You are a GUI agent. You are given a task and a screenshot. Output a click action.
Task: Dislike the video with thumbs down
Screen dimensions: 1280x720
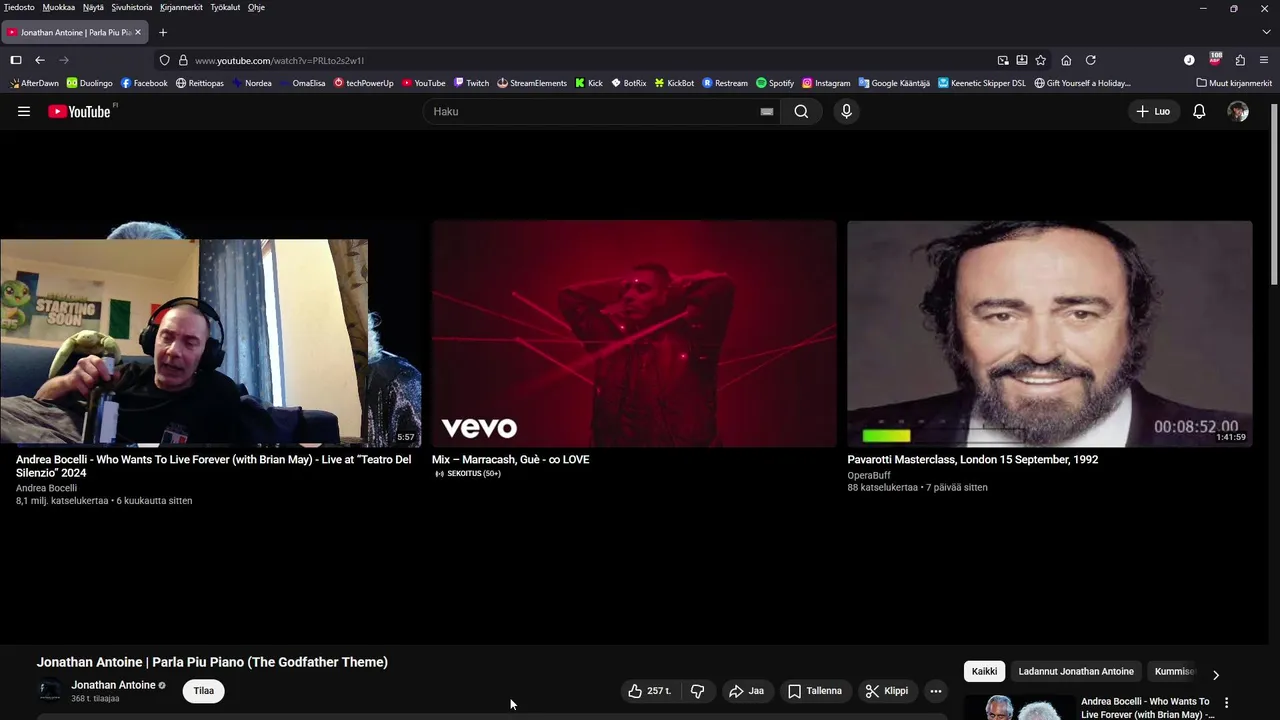tap(698, 691)
